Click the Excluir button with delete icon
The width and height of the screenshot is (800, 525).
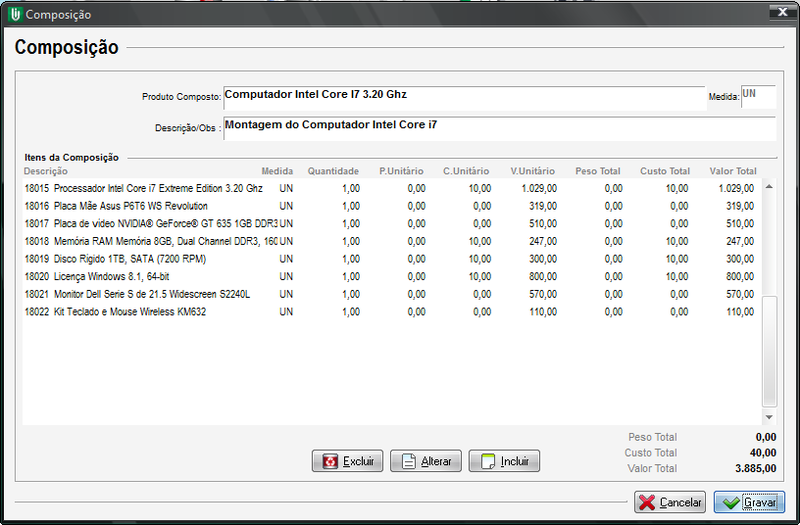[347, 461]
